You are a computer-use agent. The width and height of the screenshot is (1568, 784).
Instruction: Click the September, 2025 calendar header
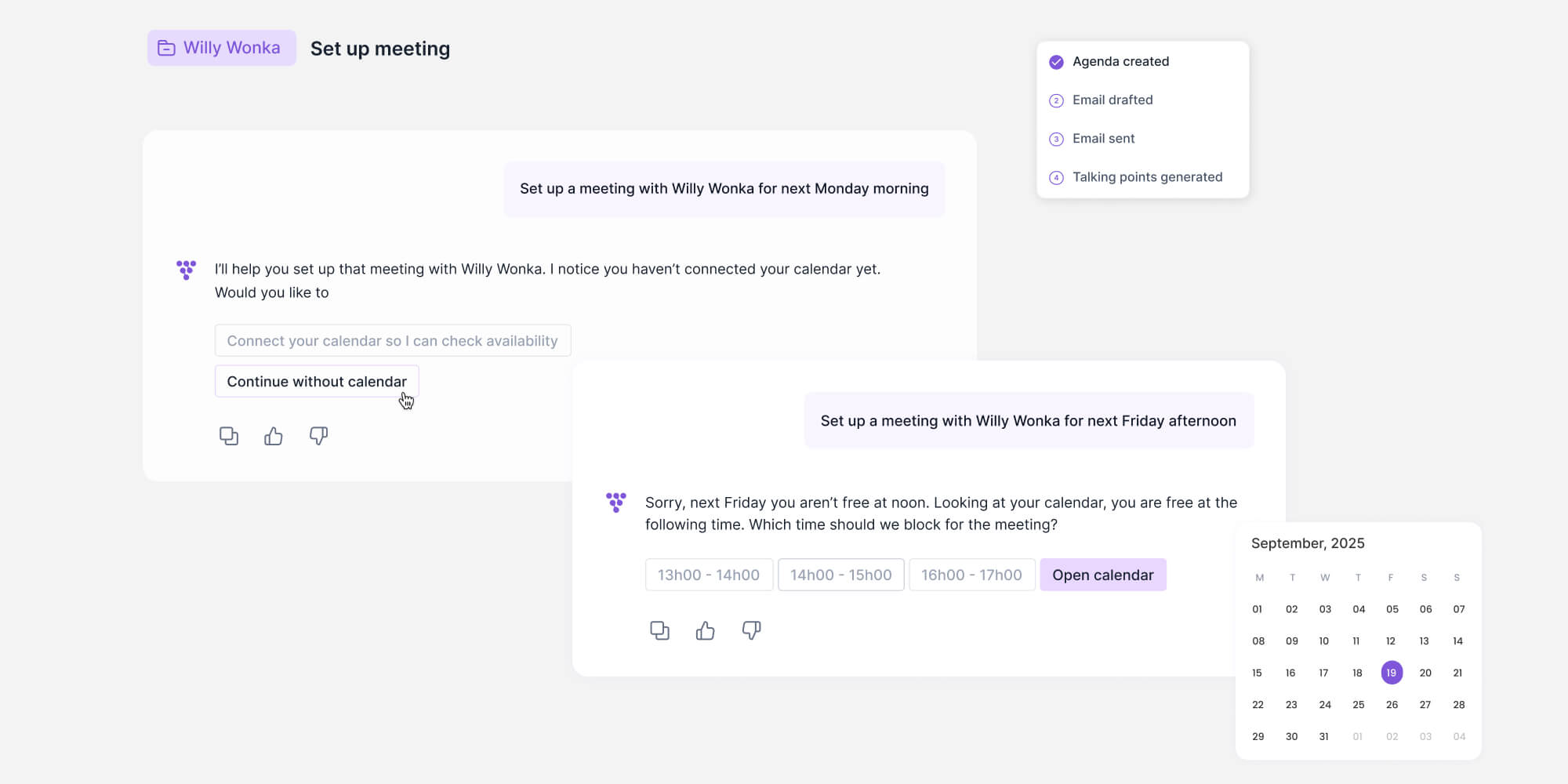coord(1308,543)
